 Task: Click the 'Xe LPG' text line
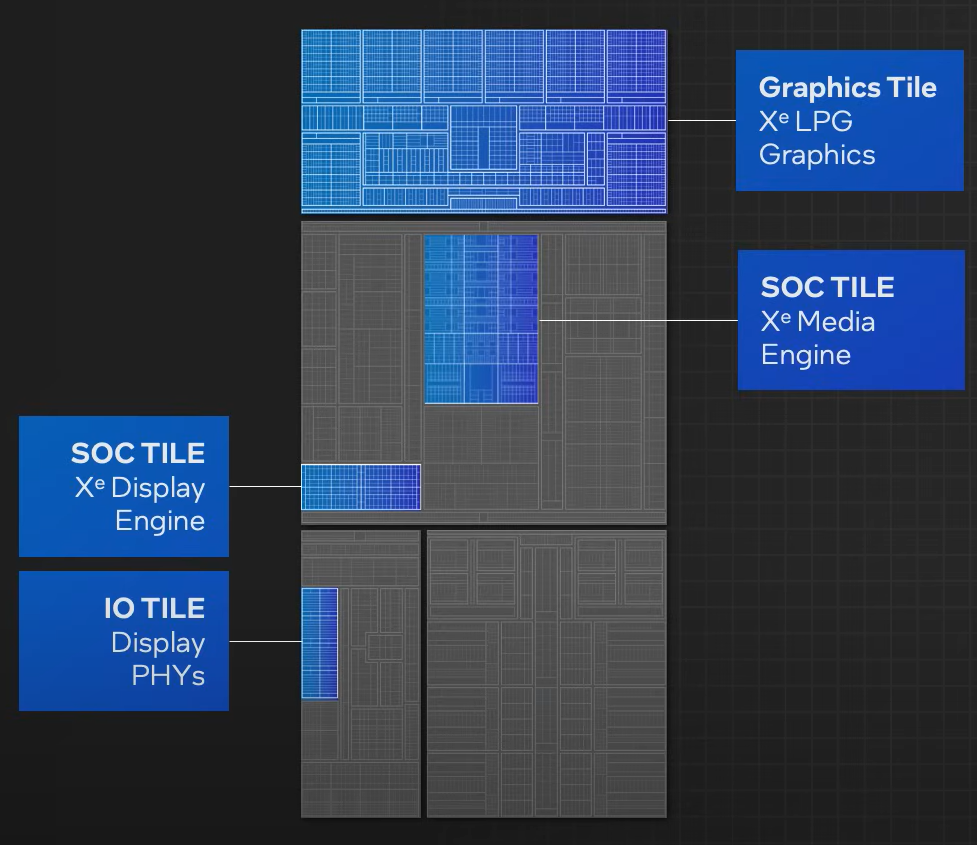(x=806, y=121)
